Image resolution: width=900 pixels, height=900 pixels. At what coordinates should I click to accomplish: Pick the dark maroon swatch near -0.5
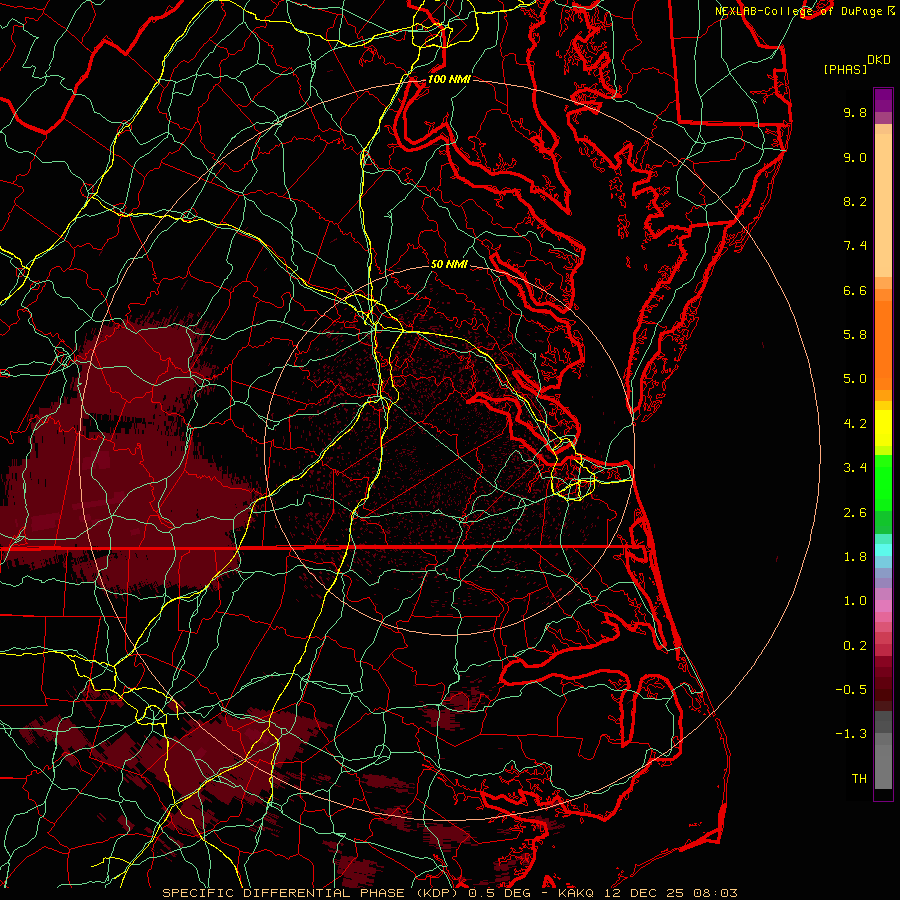(883, 695)
